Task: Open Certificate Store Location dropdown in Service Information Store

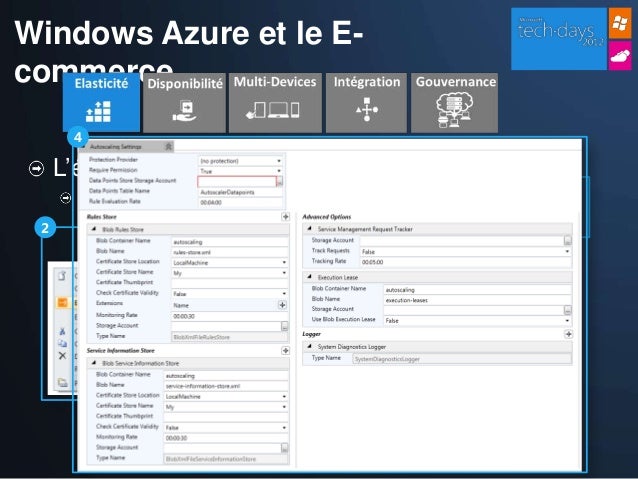Action: pos(284,396)
